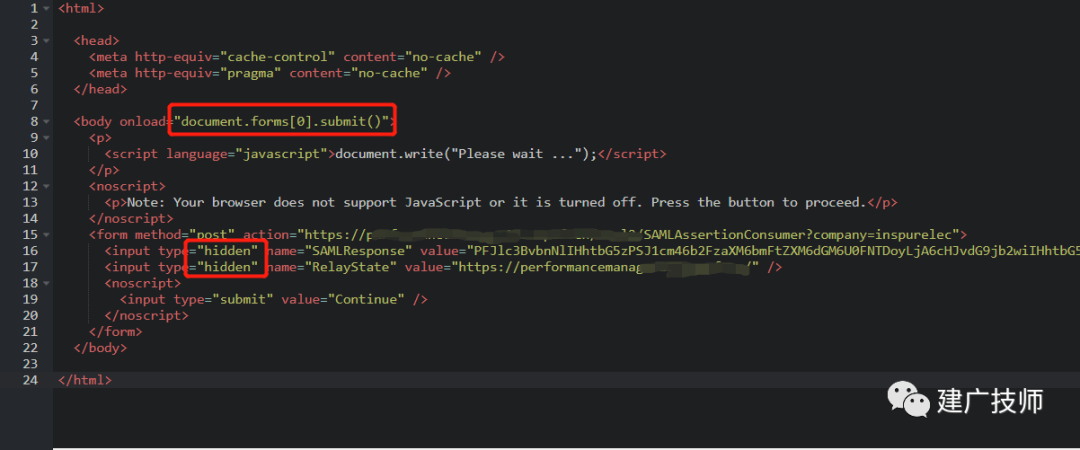The image size is (1080, 450).
Task: Click the opening <head> tag
Action: 96,41
